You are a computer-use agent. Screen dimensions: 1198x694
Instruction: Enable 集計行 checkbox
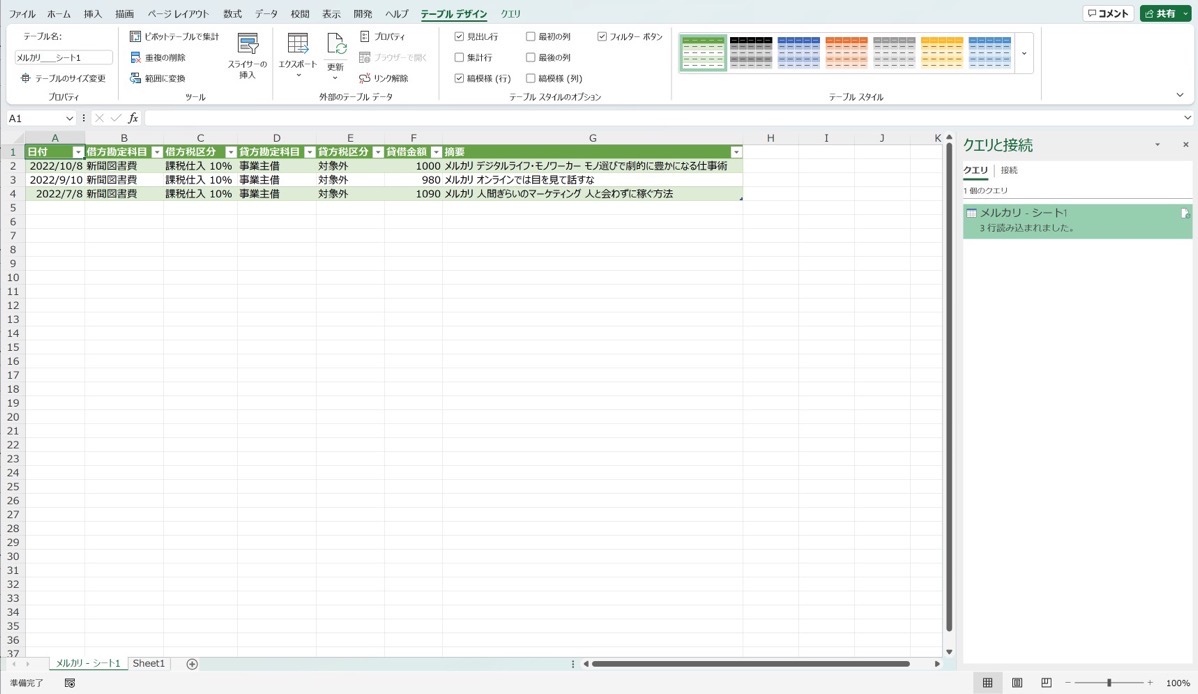pyautogui.click(x=459, y=57)
